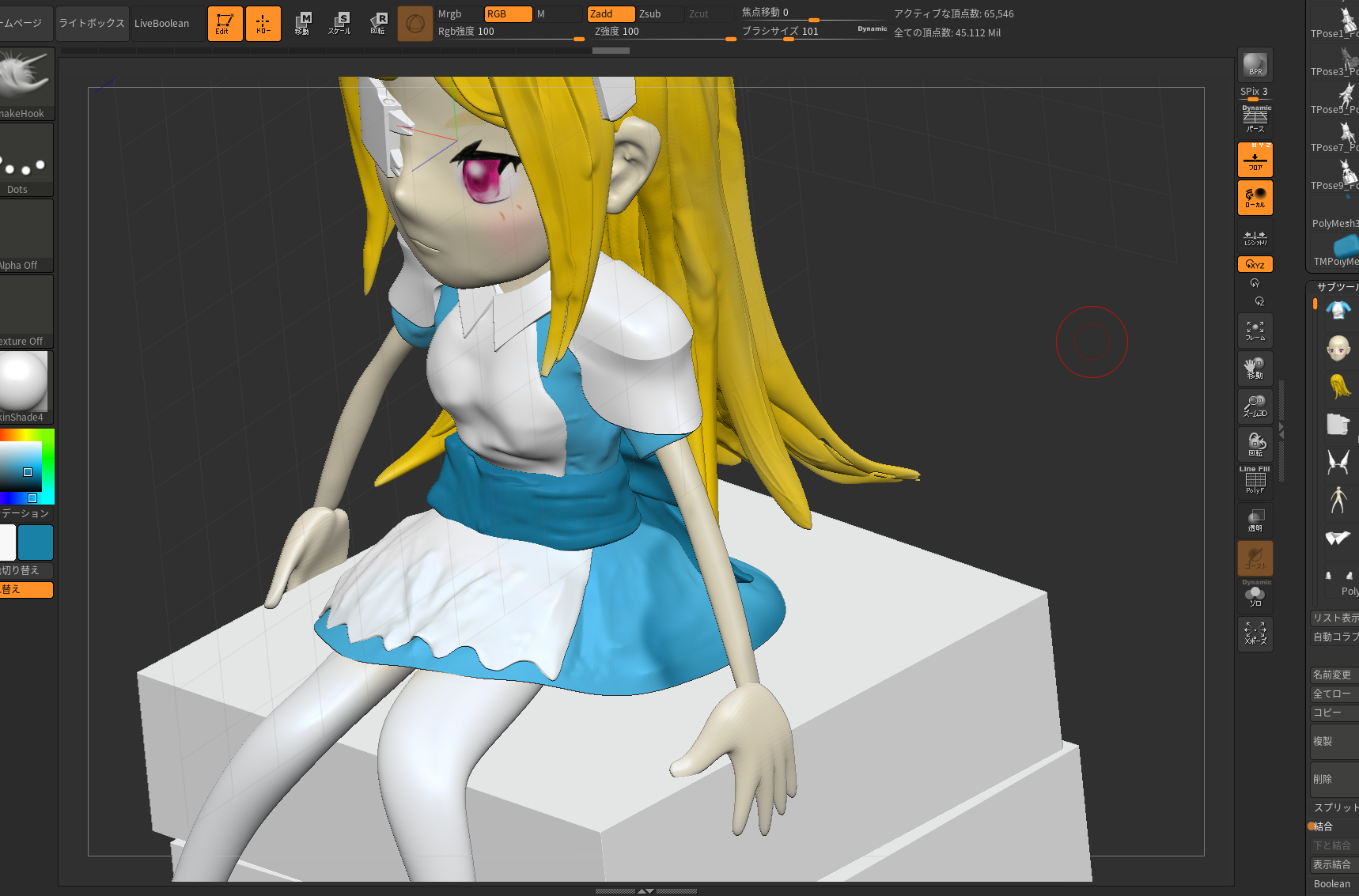
Task: Toggle transparency (透明) mode
Action: pyautogui.click(x=1255, y=520)
